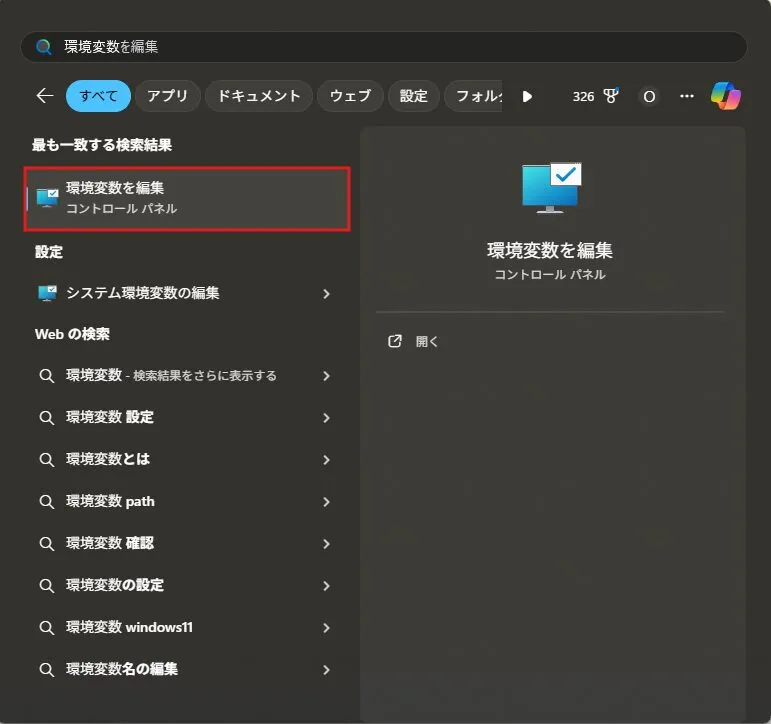Open the Copilot icon

[725, 96]
